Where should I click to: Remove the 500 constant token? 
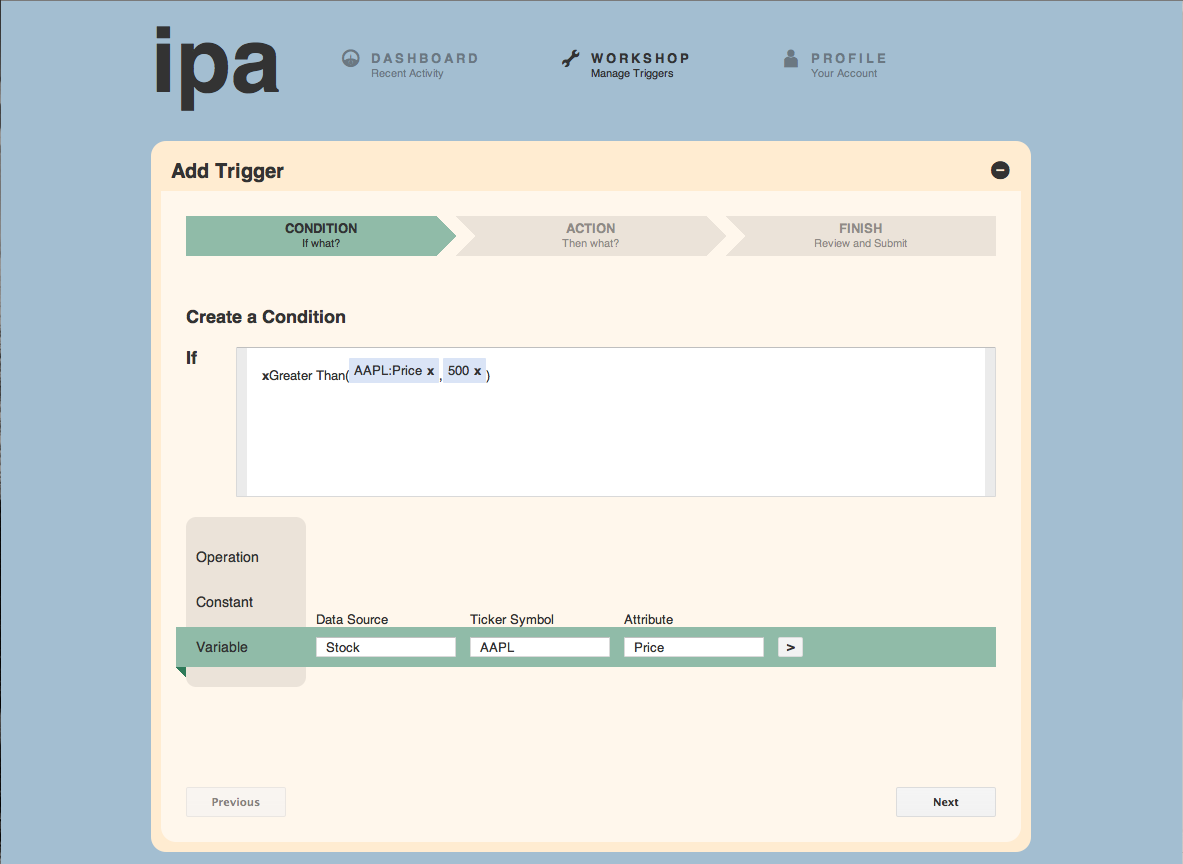click(478, 371)
